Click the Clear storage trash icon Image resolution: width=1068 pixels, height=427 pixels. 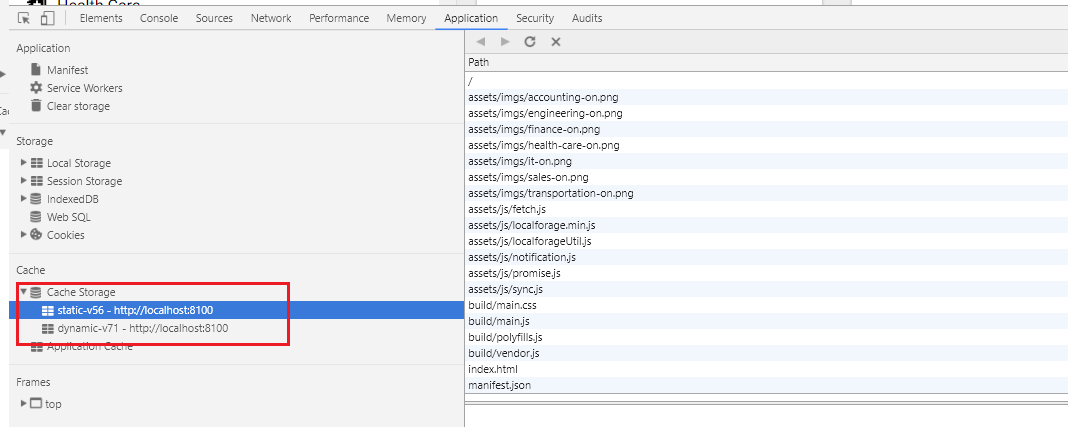36,106
